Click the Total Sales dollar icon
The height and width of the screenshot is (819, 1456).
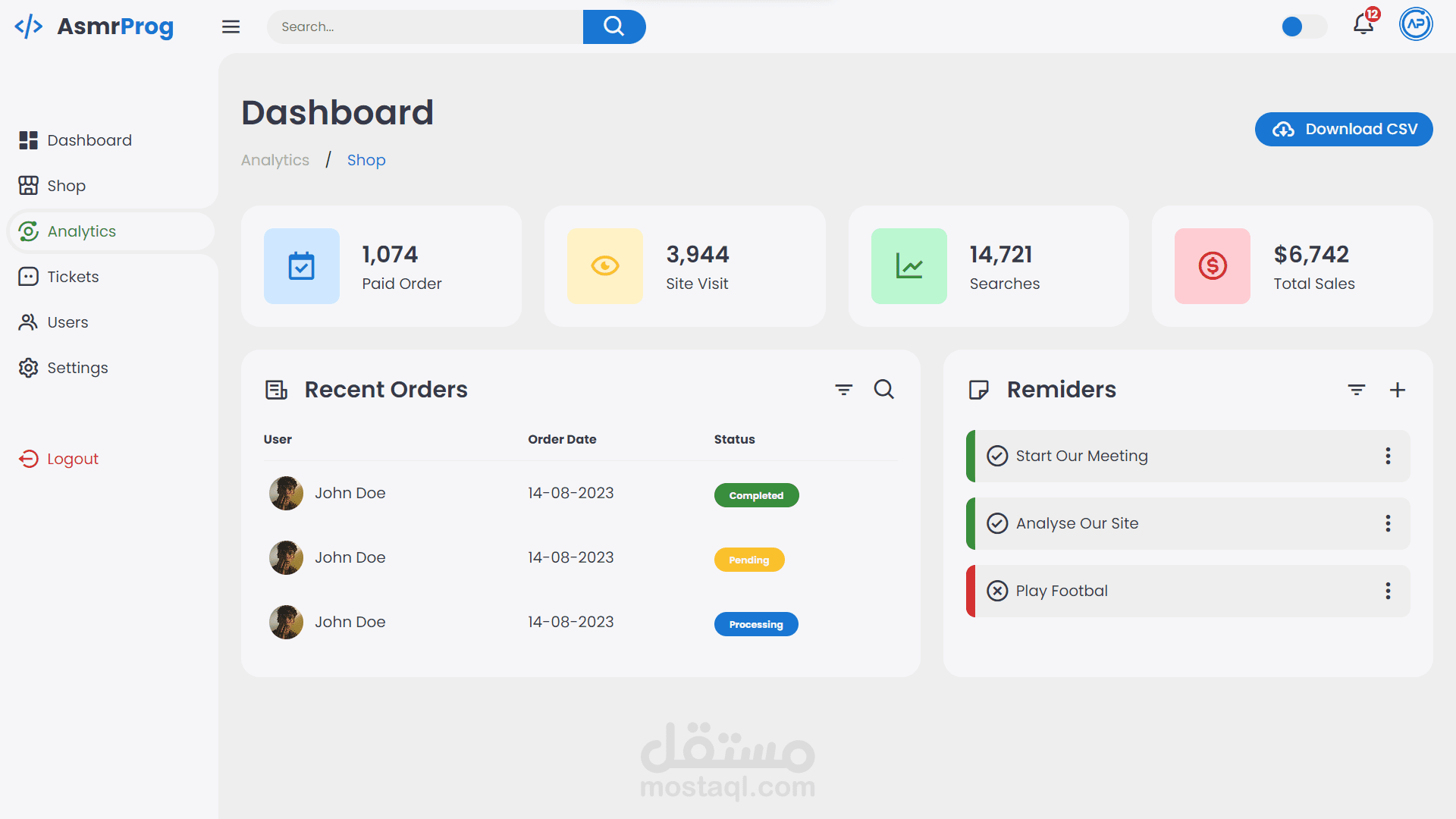1213,266
